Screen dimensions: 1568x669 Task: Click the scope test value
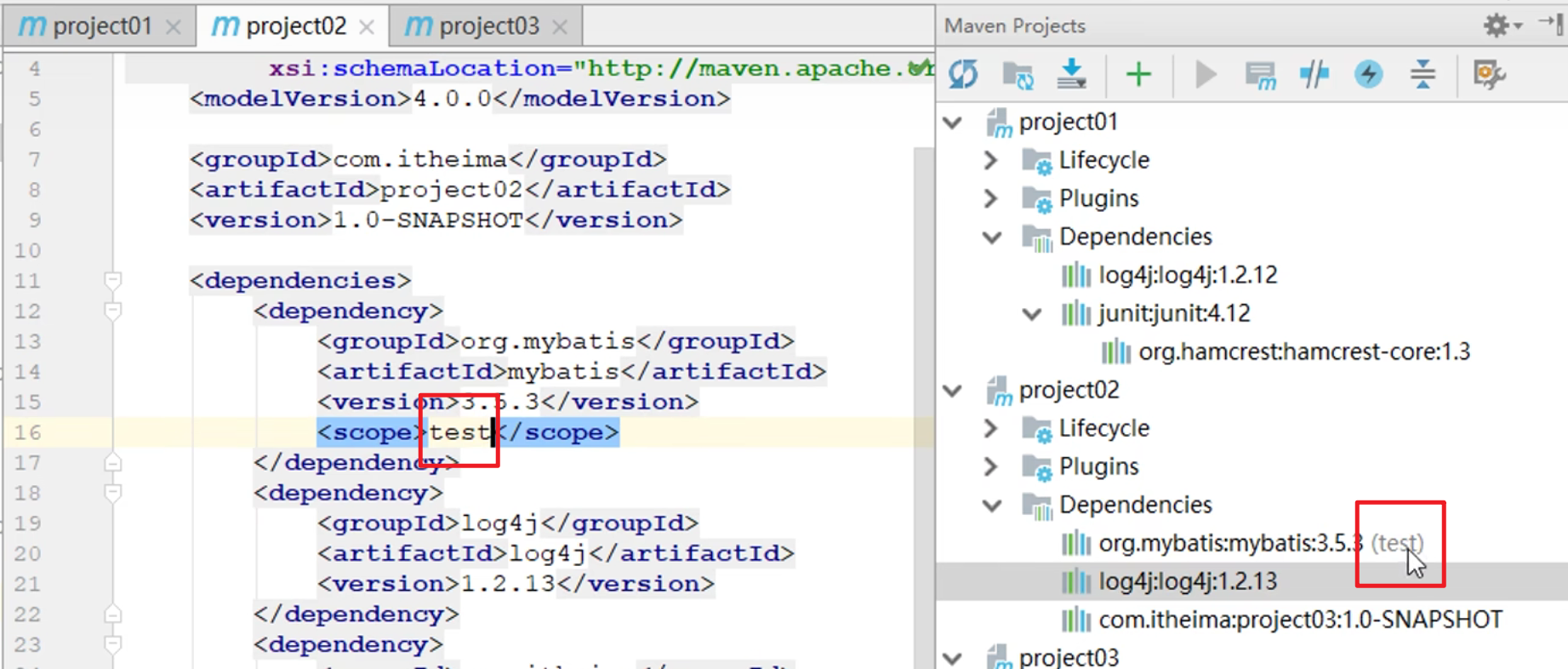tap(459, 432)
